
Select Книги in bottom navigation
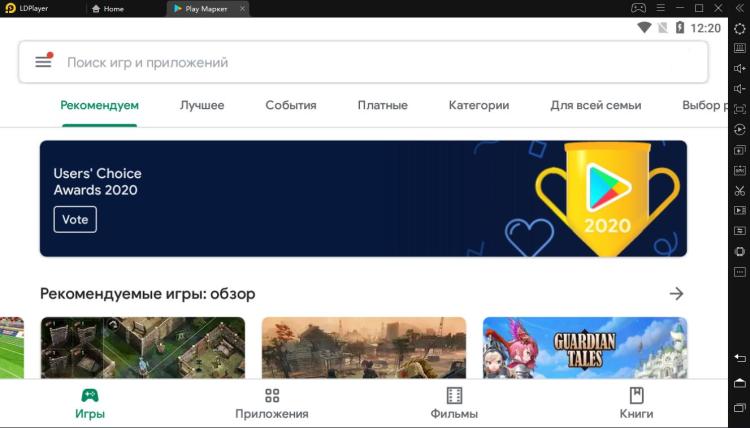[636, 404]
